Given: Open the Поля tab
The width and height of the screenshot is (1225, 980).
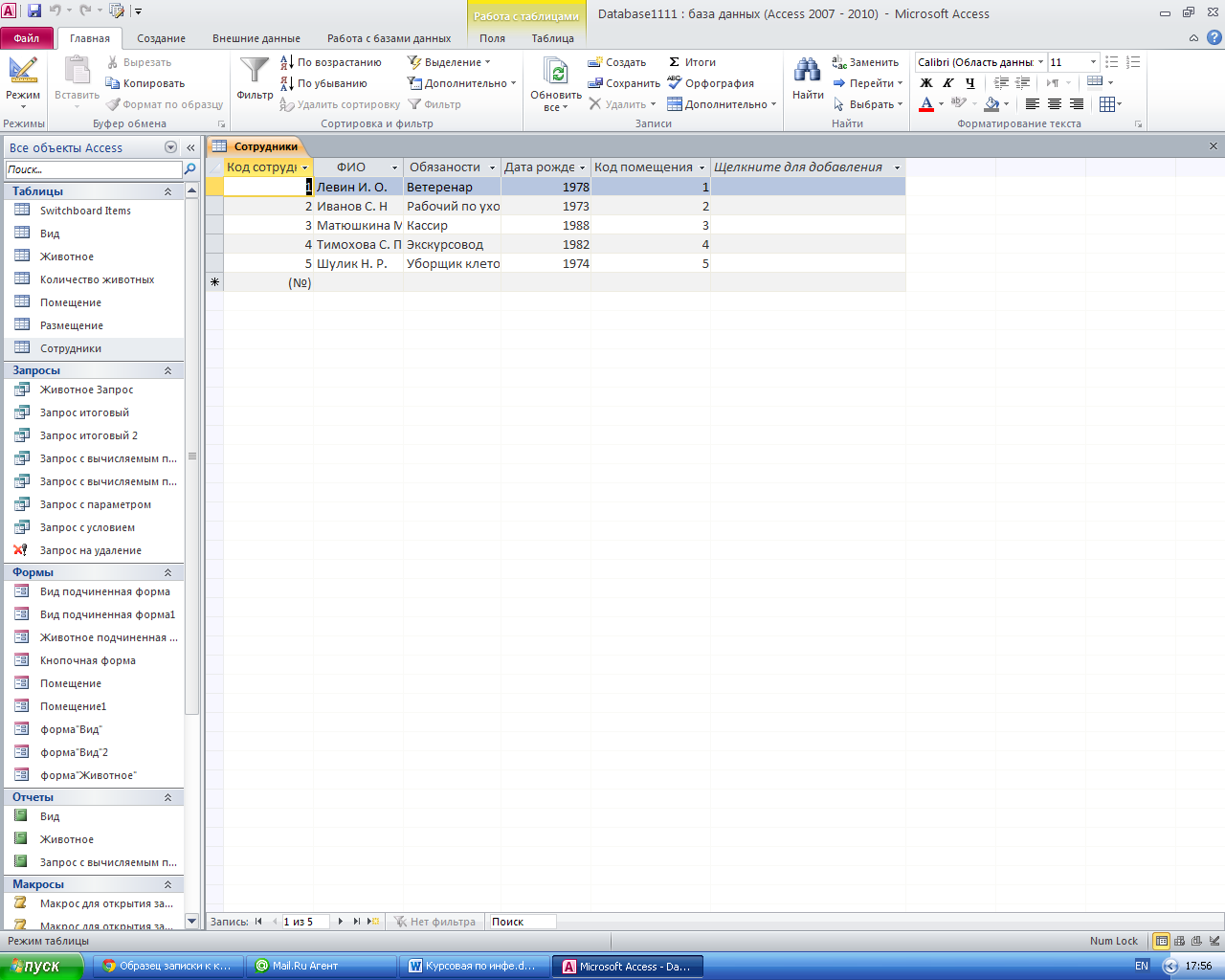Looking at the screenshot, I should (x=492, y=38).
